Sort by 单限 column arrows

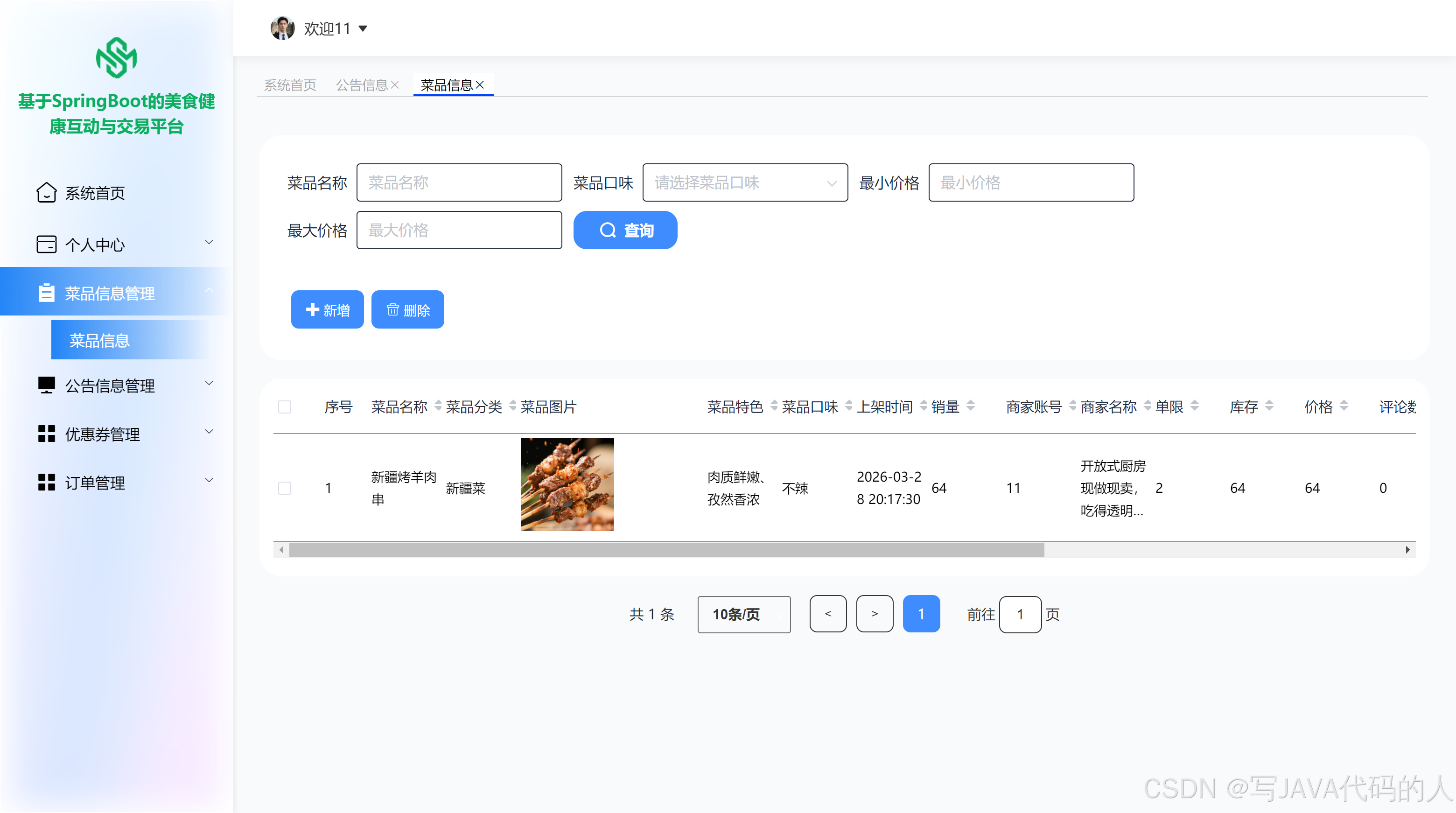coord(1194,406)
